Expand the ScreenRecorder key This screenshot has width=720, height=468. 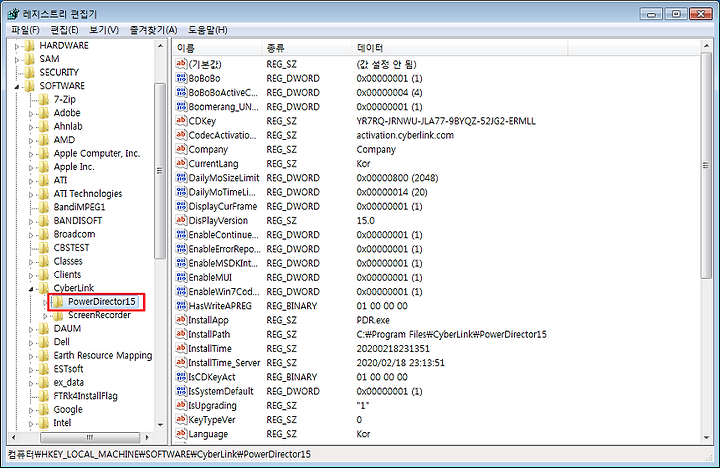tap(45, 316)
